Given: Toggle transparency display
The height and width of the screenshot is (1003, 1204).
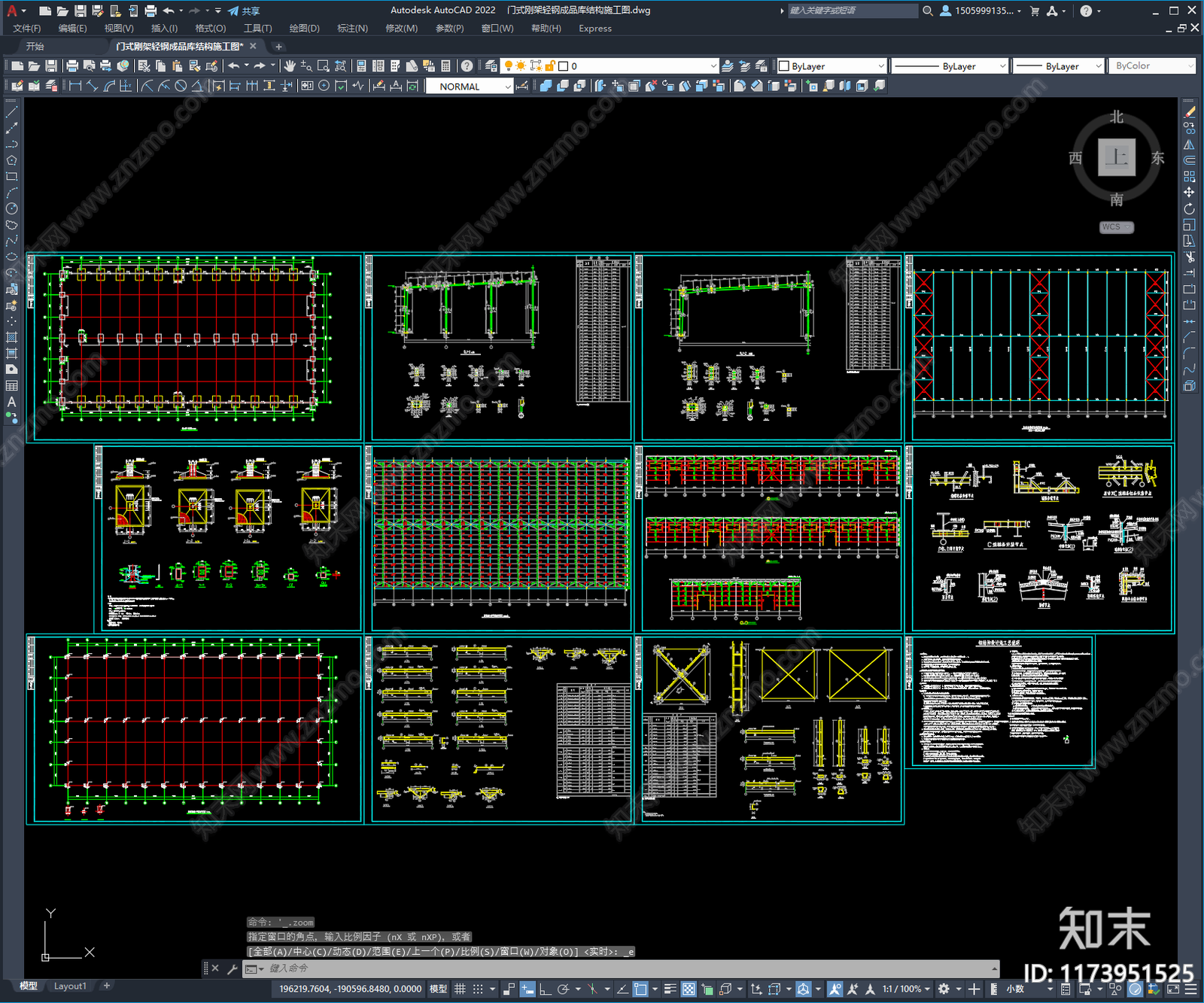Looking at the screenshot, I should 689,989.
